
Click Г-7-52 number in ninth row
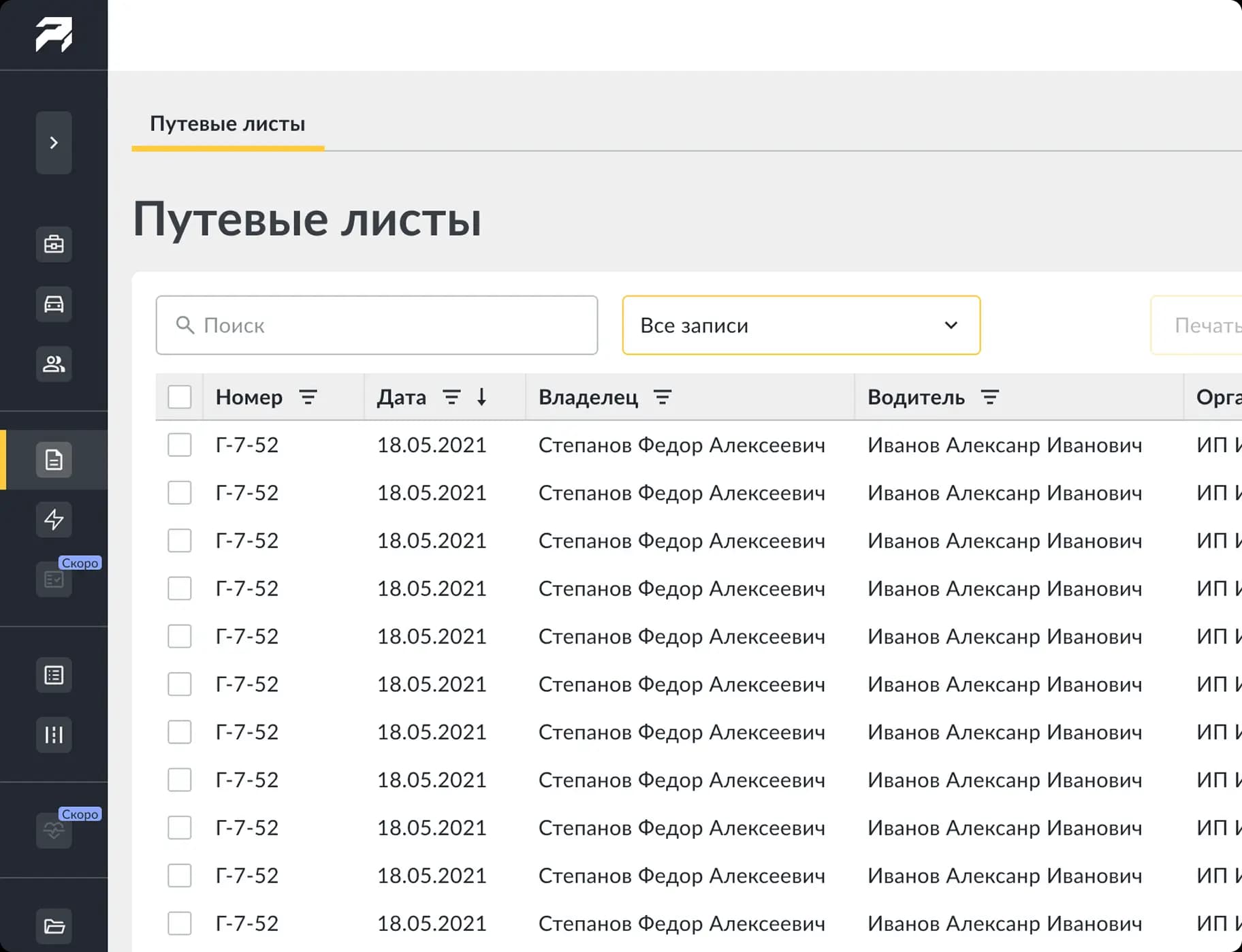pos(247,827)
